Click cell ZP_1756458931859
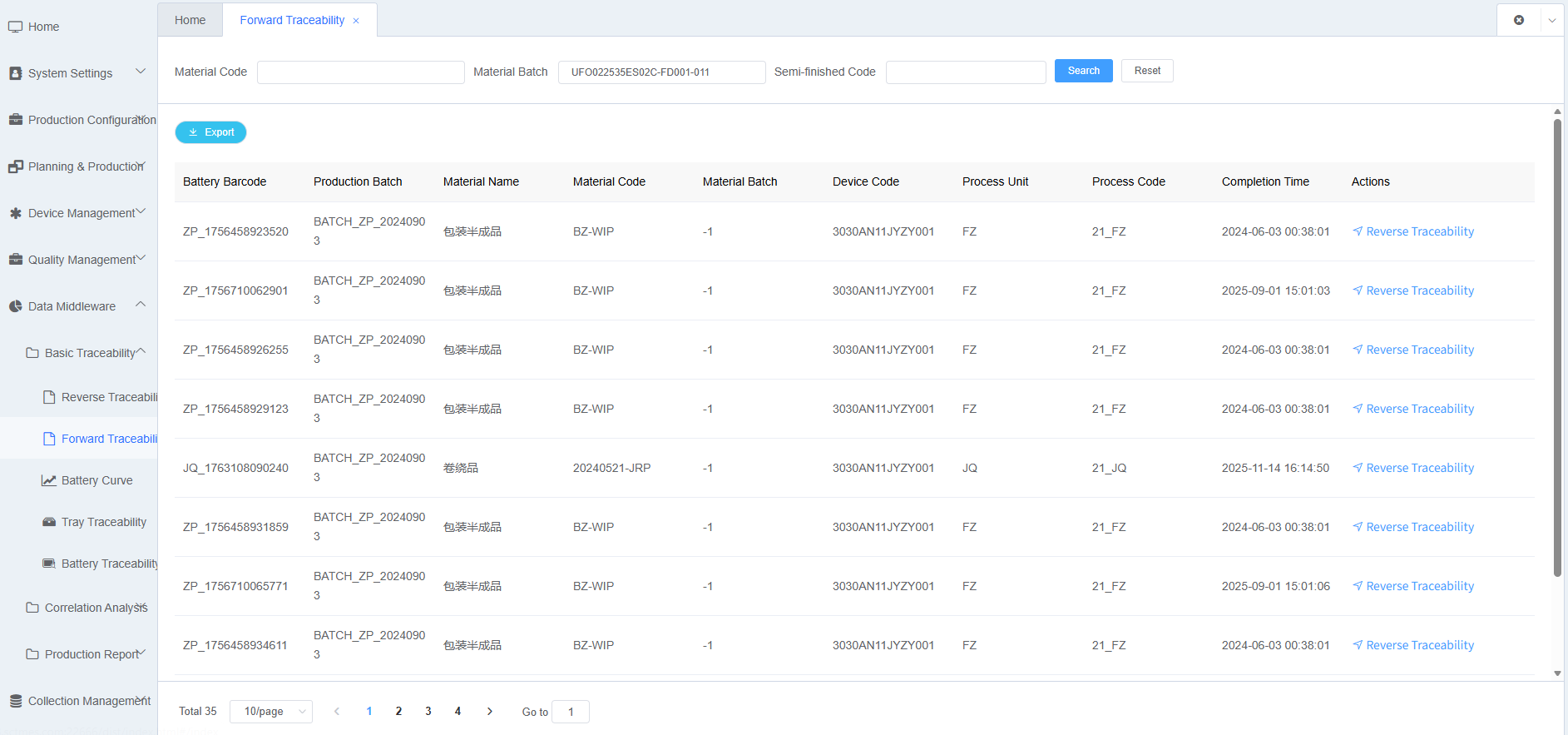This screenshot has height=735, width=1568. coord(235,527)
